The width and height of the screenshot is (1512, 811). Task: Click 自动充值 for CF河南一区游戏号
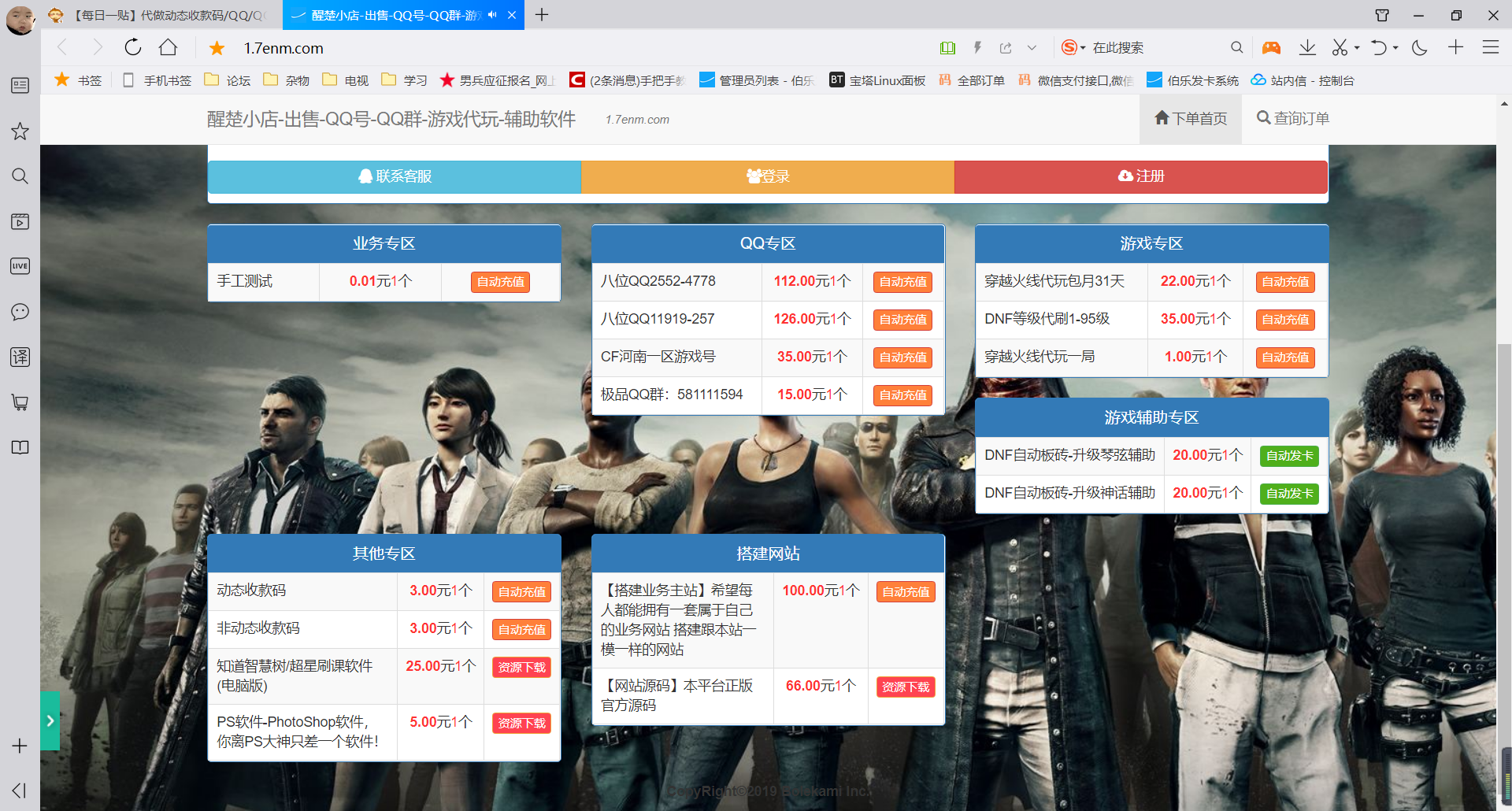[x=902, y=357]
